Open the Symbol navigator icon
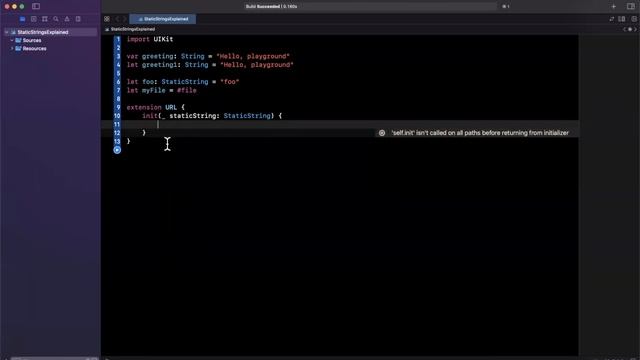640x360 pixels. coord(44,19)
